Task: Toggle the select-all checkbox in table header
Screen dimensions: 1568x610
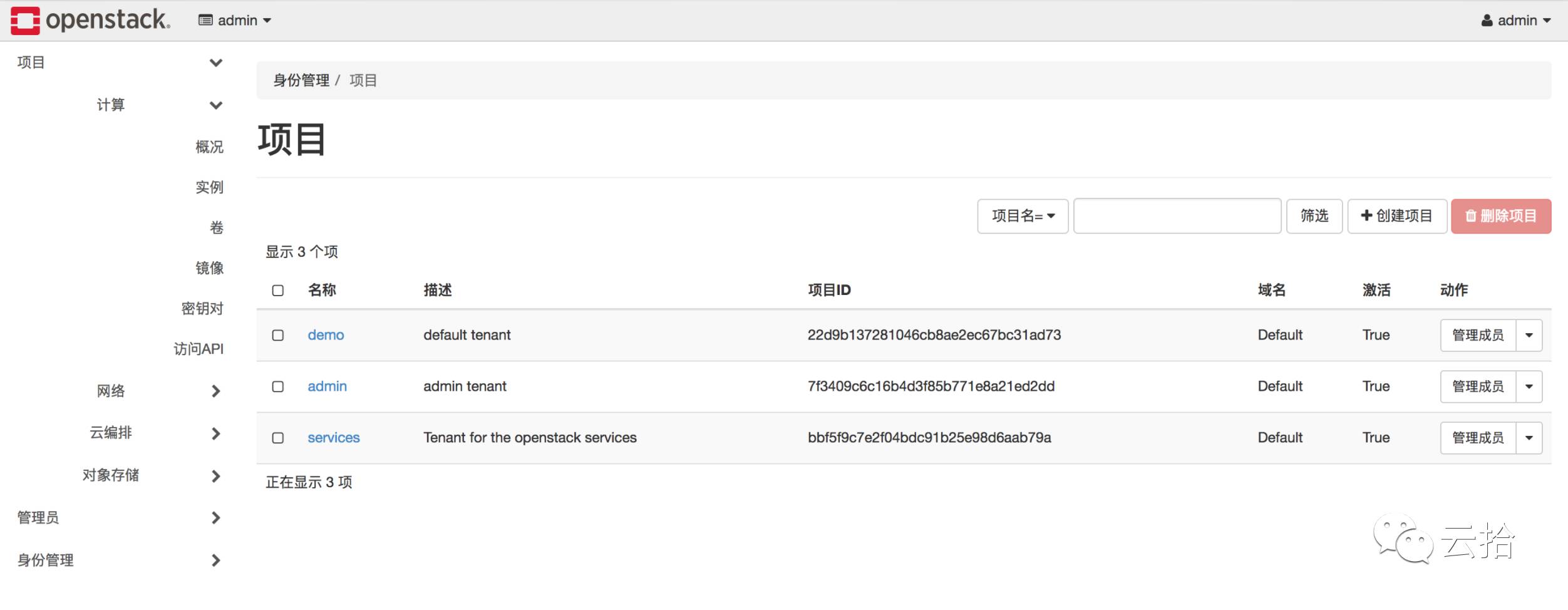Action: tap(278, 291)
